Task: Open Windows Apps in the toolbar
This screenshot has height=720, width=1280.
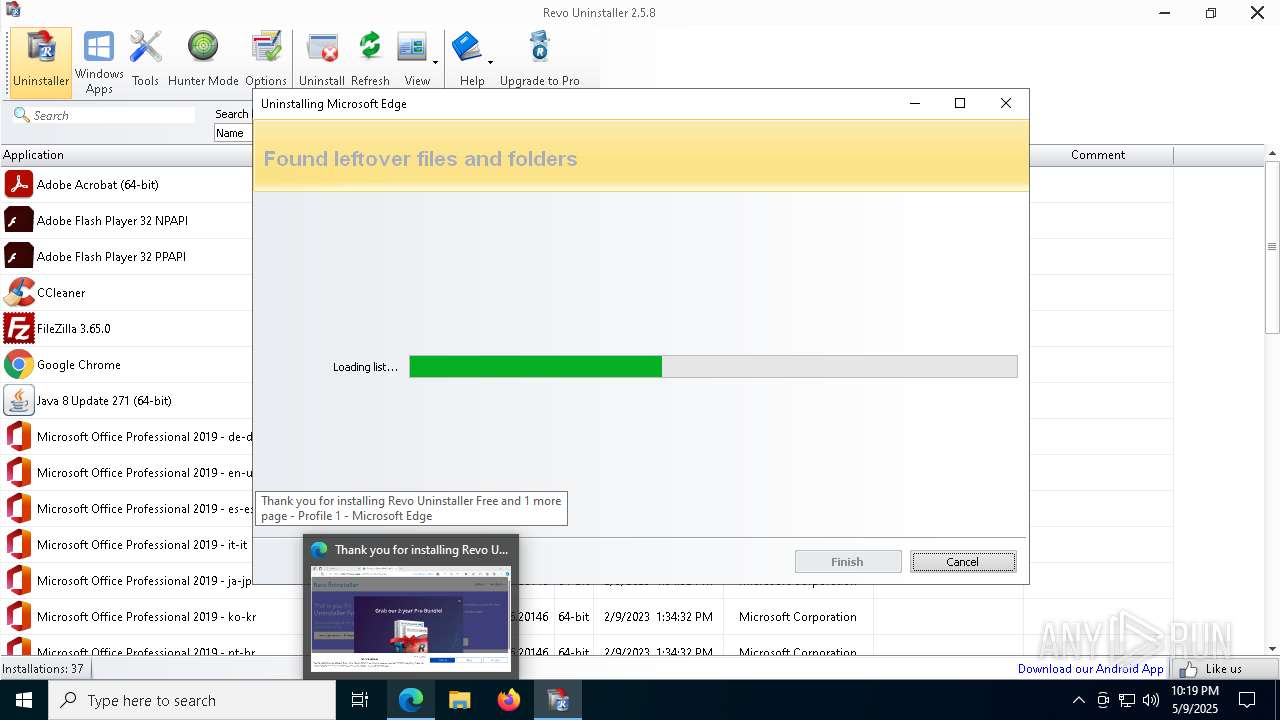Action: click(99, 62)
